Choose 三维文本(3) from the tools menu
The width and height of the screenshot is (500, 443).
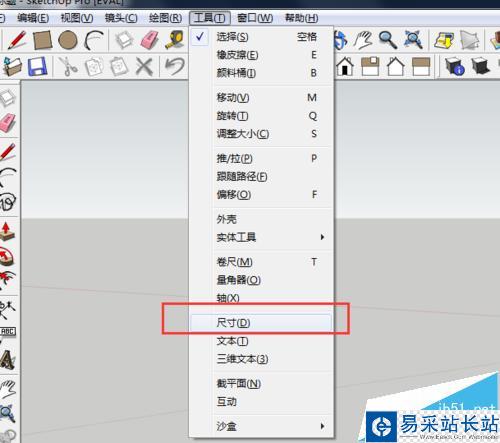261,359
